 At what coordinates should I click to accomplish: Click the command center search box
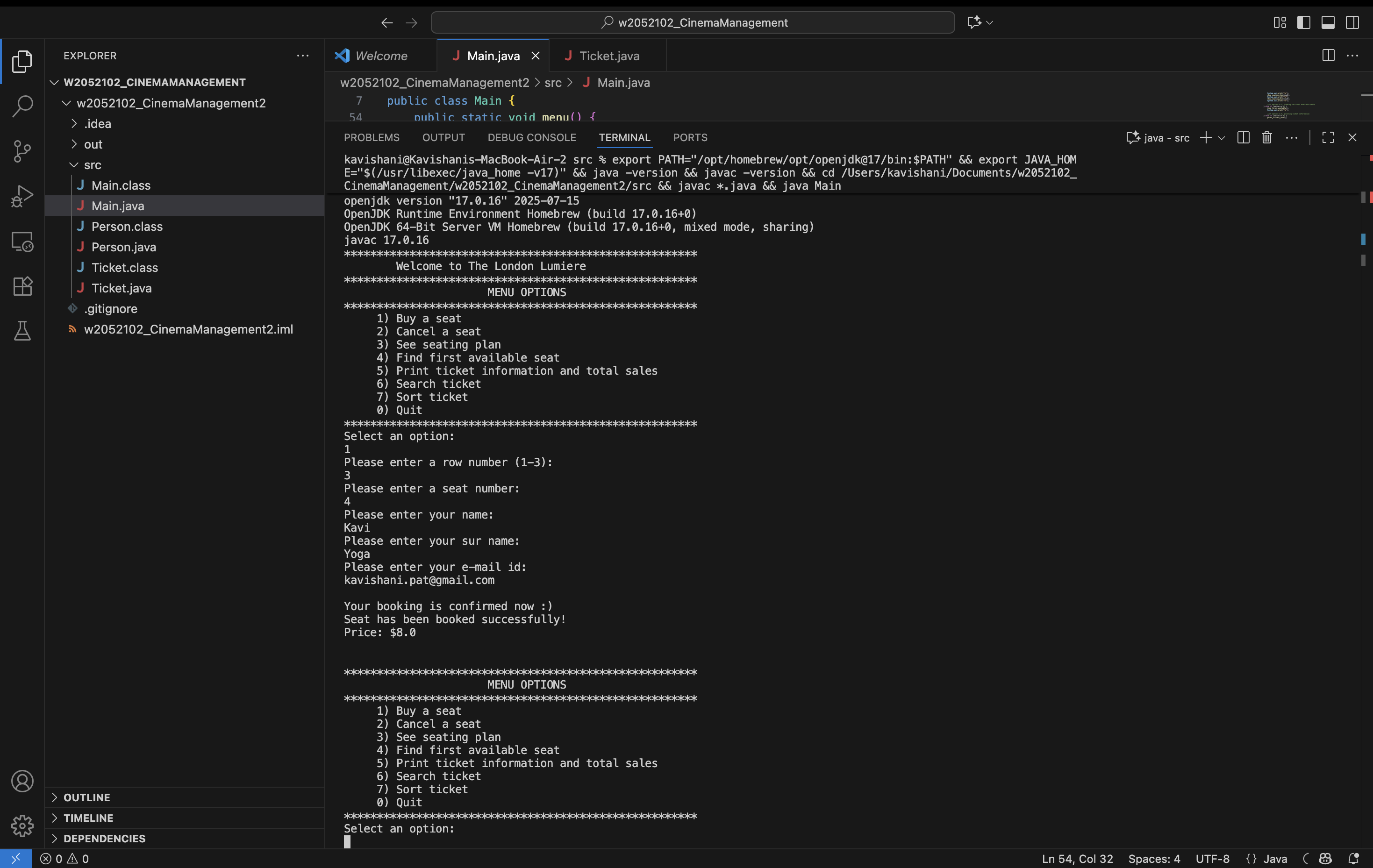coord(693,22)
